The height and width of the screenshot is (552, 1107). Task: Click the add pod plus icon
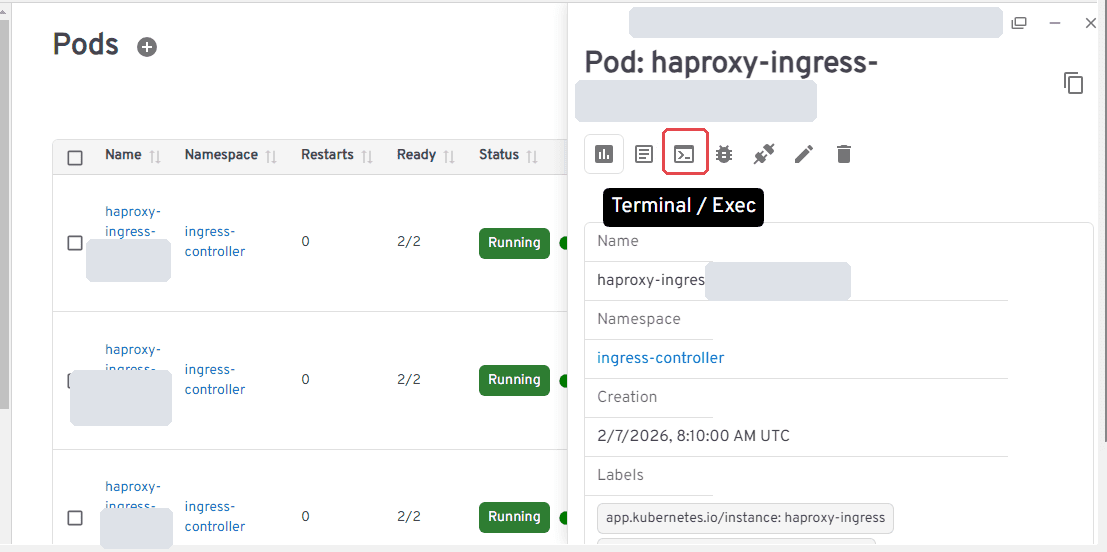point(147,47)
